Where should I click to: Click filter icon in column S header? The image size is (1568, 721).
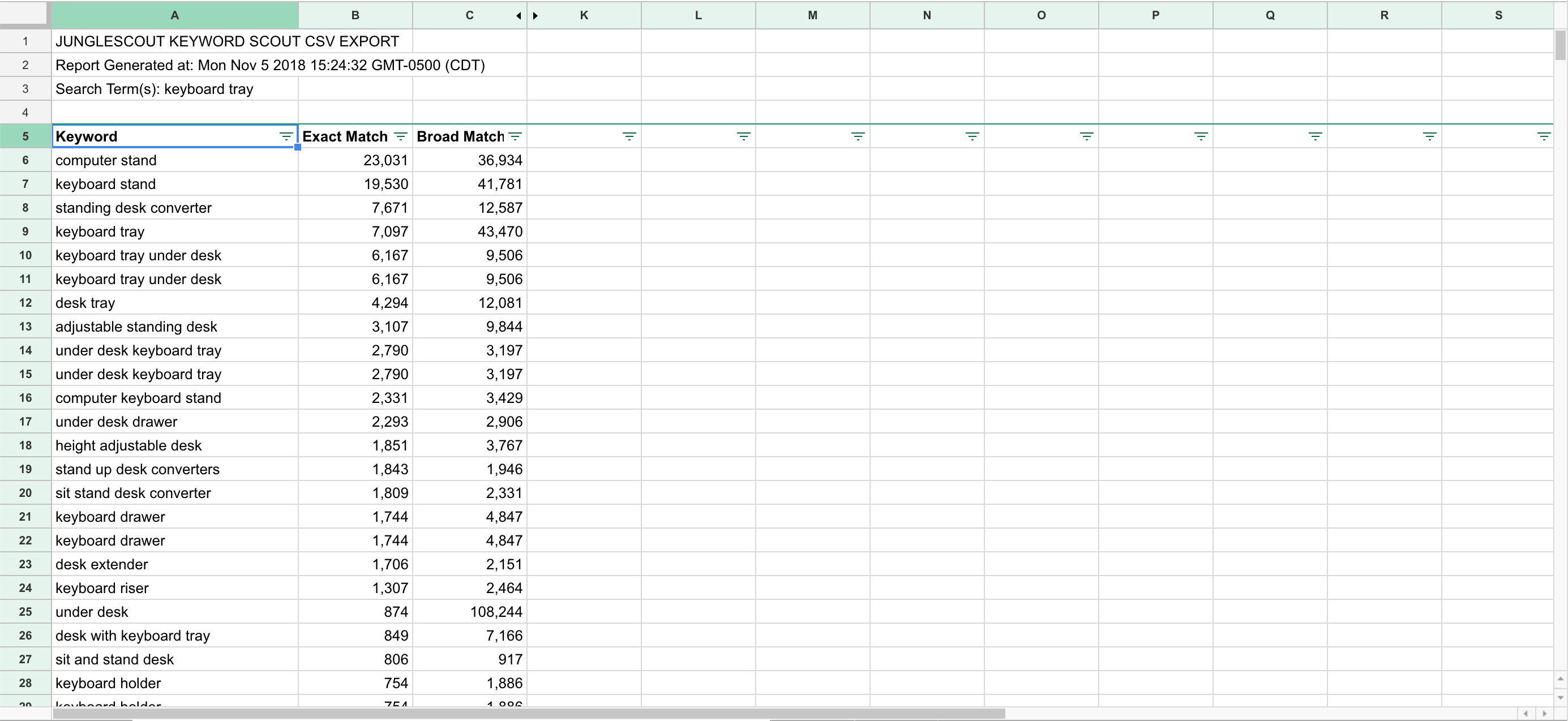[1544, 136]
